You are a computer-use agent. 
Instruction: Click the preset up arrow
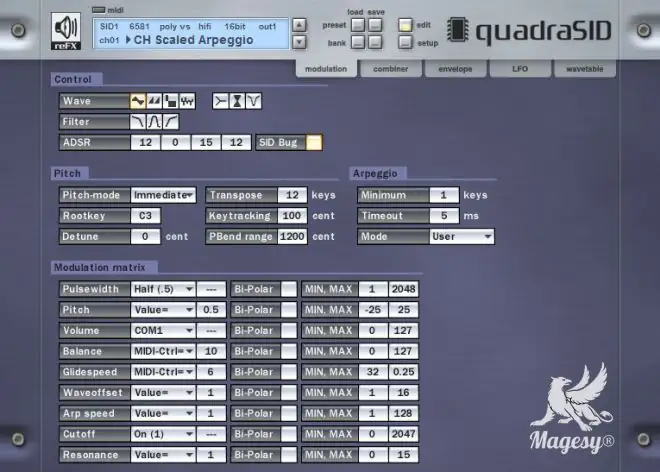coord(299,25)
